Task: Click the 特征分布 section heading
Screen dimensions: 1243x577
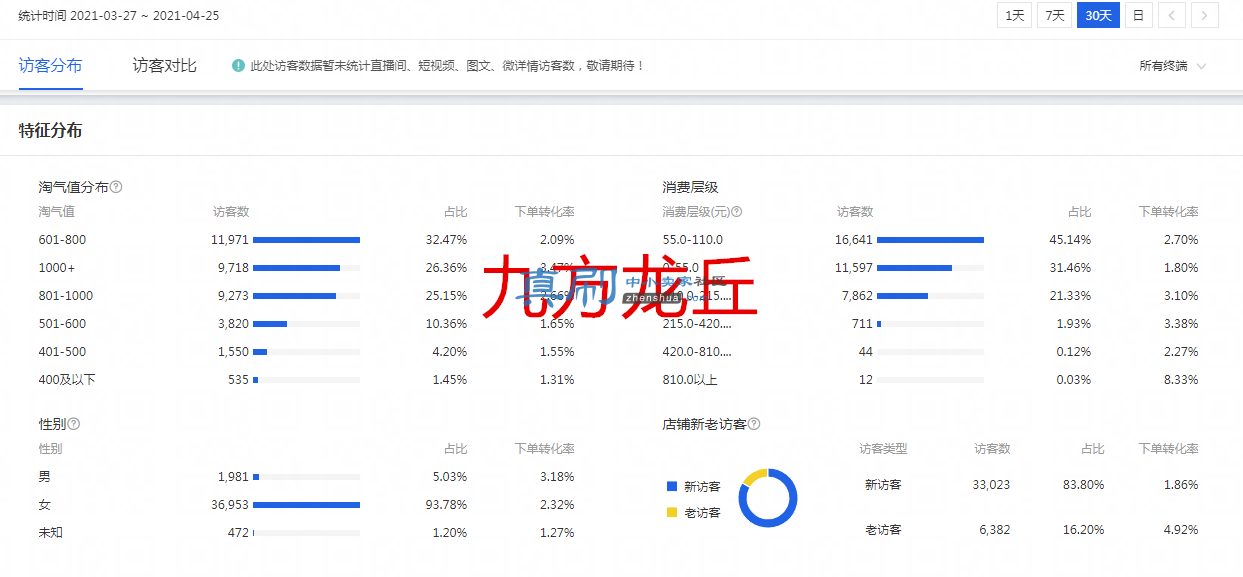Action: pyautogui.click(x=50, y=131)
